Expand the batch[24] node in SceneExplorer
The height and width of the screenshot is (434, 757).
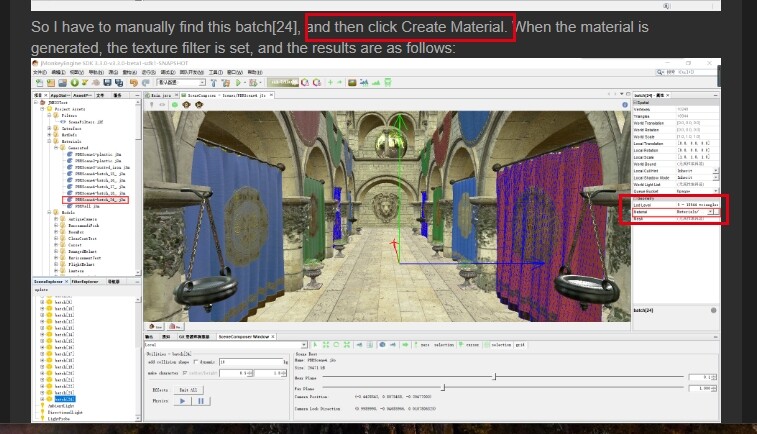click(42, 399)
